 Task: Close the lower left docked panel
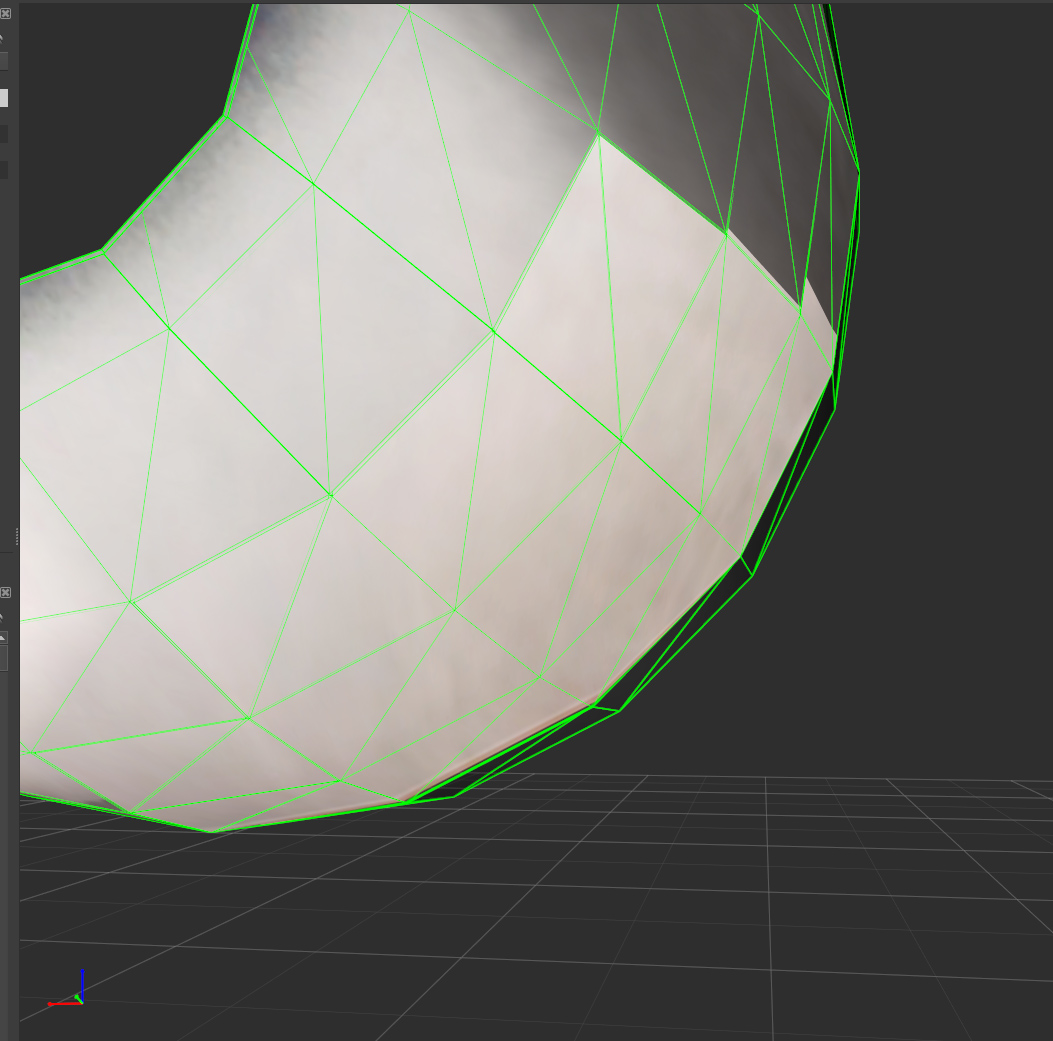[x=5, y=592]
